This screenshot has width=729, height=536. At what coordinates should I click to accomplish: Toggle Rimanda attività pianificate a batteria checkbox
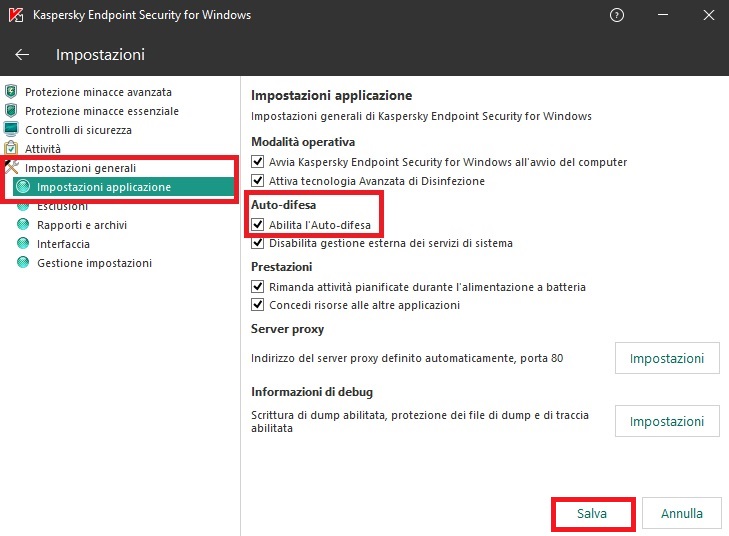(x=258, y=287)
